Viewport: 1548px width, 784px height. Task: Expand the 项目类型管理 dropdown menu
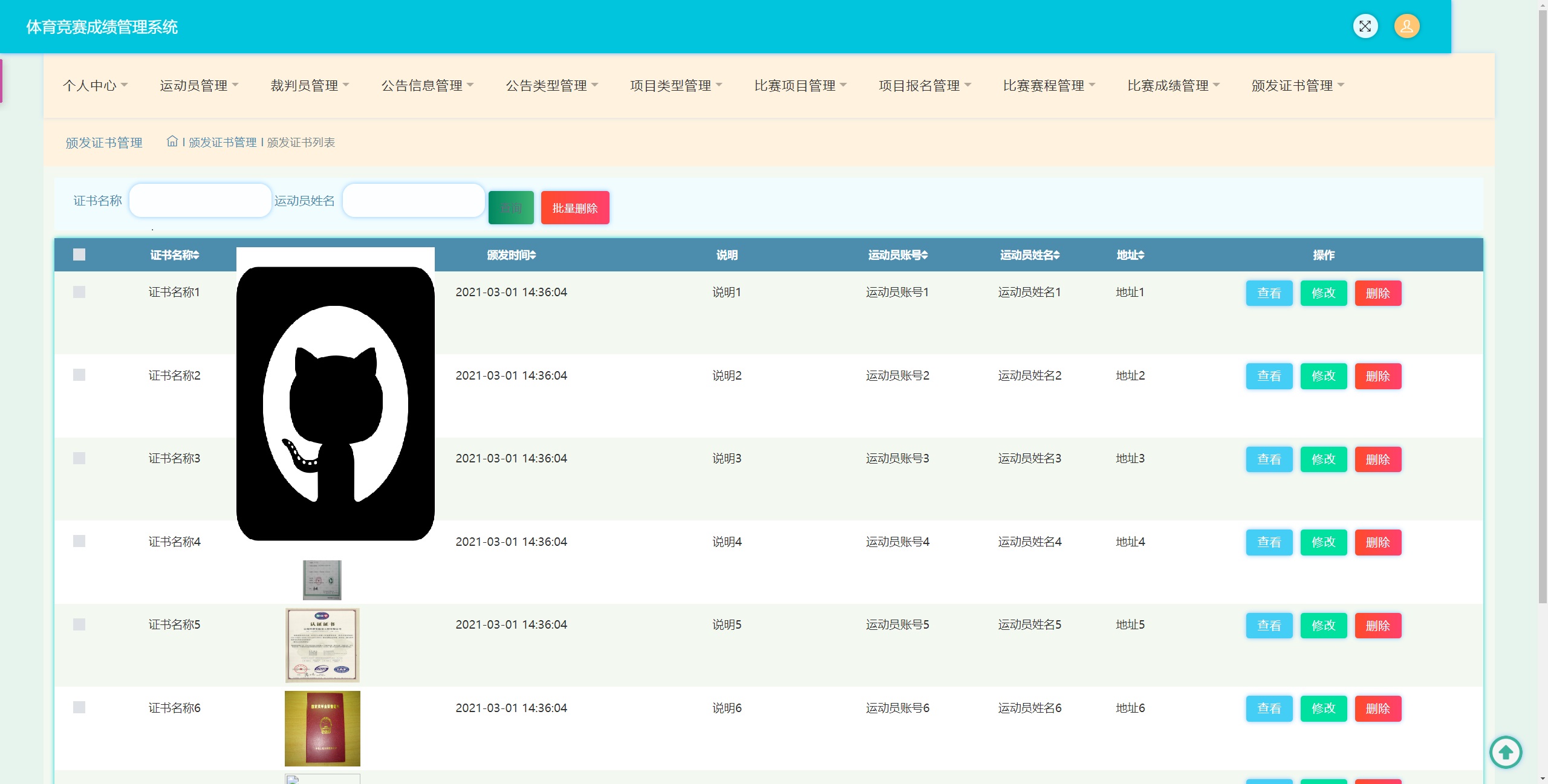pos(676,85)
